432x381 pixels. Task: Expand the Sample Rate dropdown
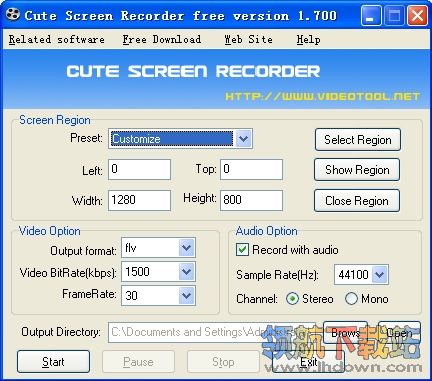380,275
